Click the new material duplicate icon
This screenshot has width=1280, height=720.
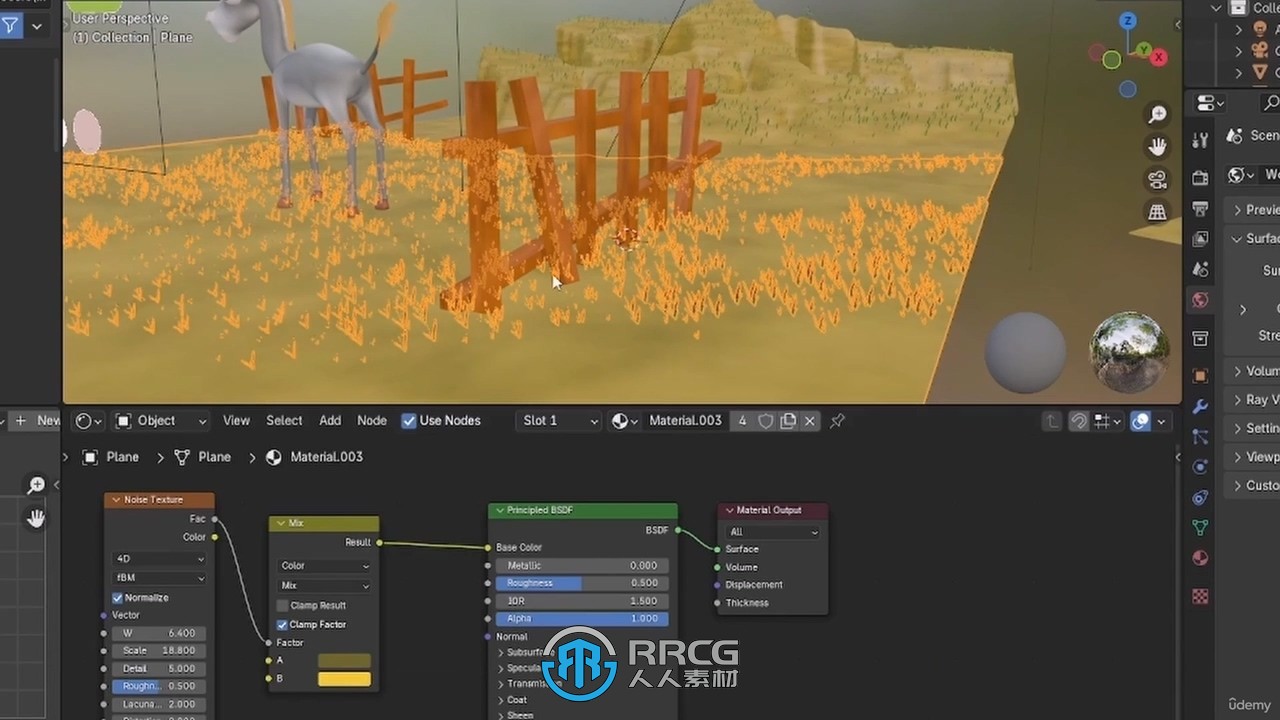788,421
